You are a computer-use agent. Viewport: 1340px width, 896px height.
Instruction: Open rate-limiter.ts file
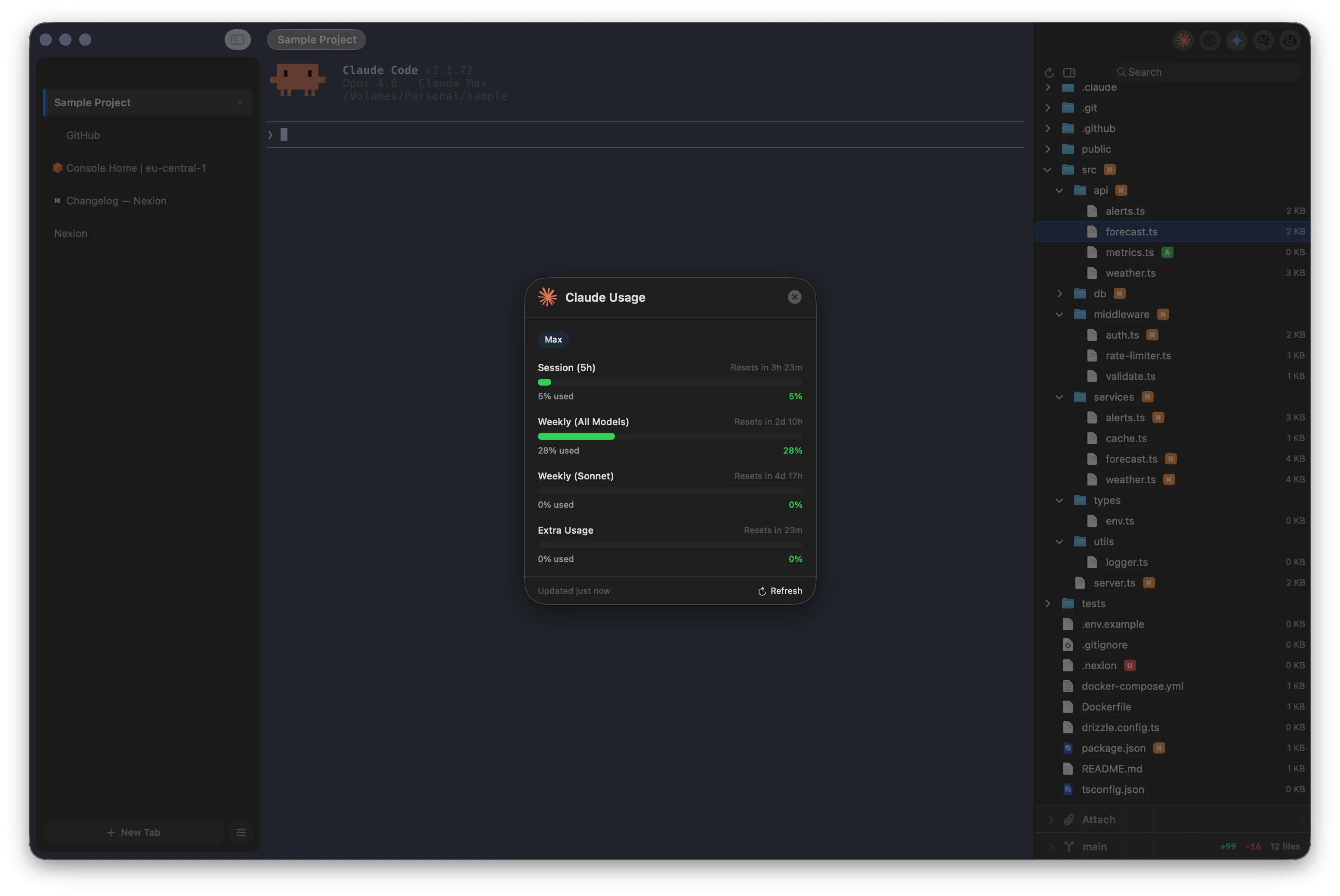1173,355
